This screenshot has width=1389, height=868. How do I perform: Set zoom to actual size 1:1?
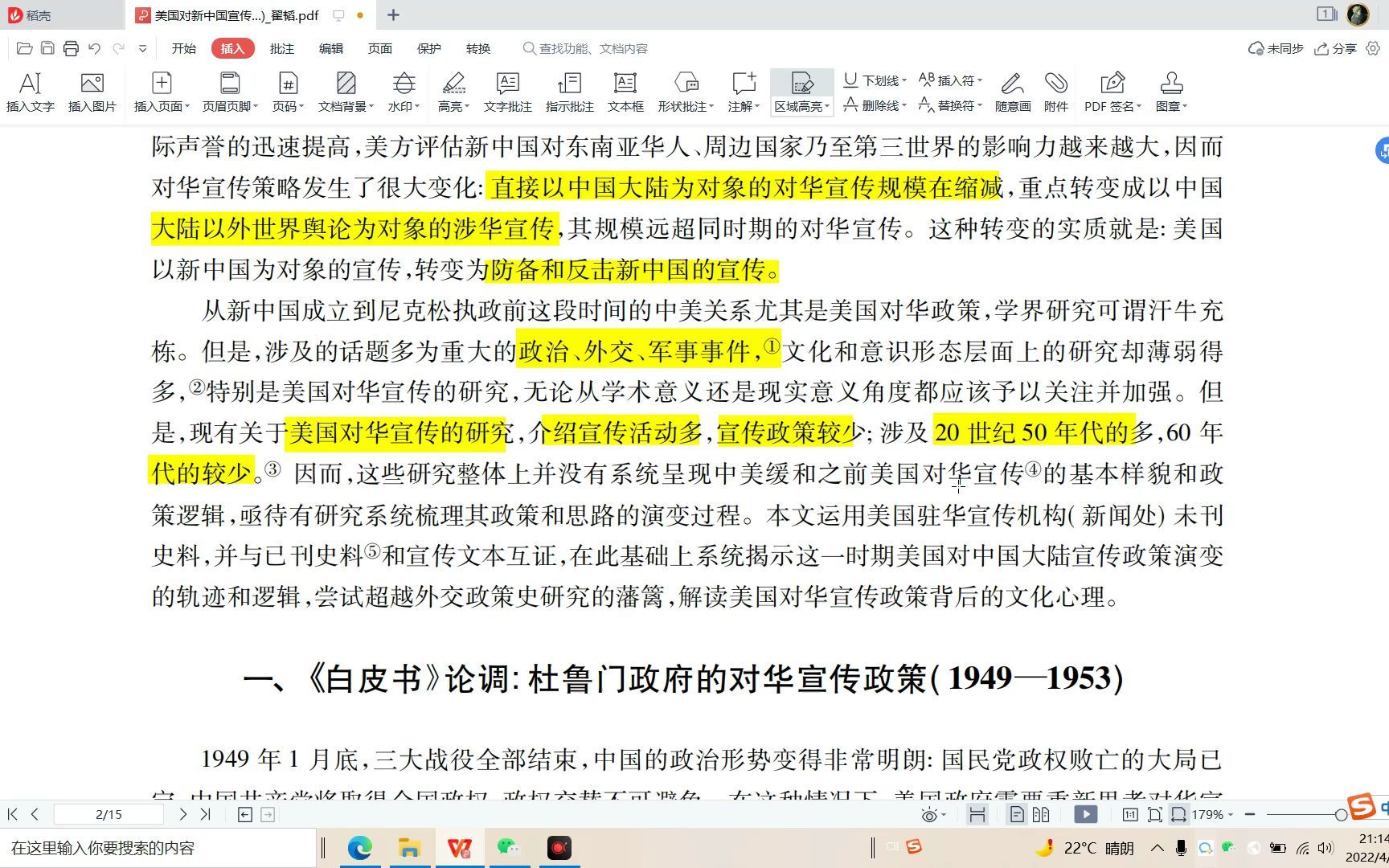point(1130,815)
